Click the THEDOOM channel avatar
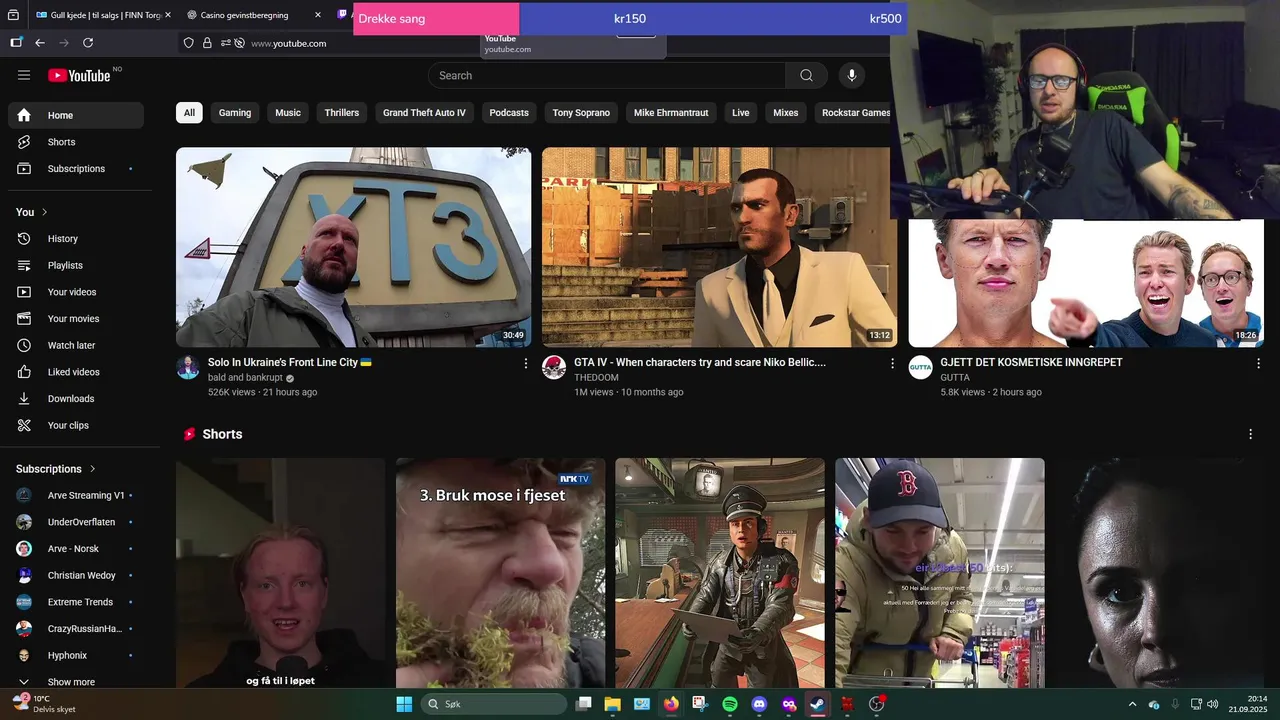 pyautogui.click(x=554, y=367)
